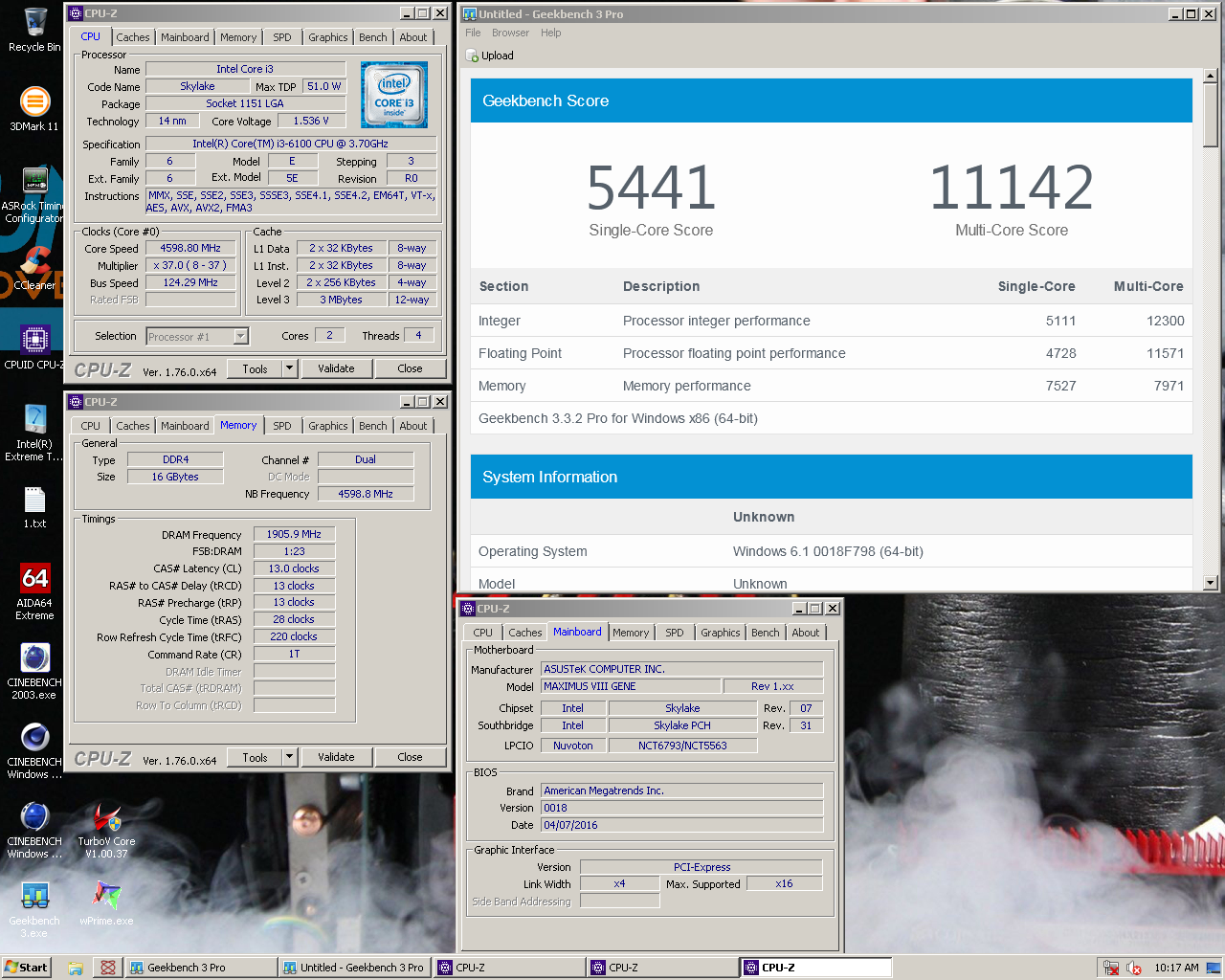Select the Memory tab in CPU-Z Mainboard window
Image resolution: width=1225 pixels, height=980 pixels.
click(631, 633)
